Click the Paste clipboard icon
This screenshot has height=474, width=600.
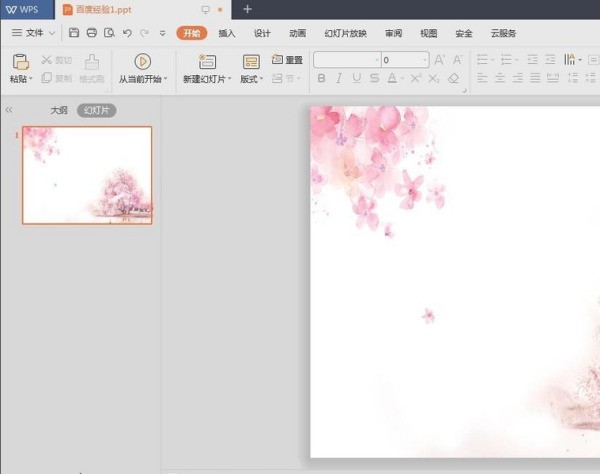tap(20, 62)
